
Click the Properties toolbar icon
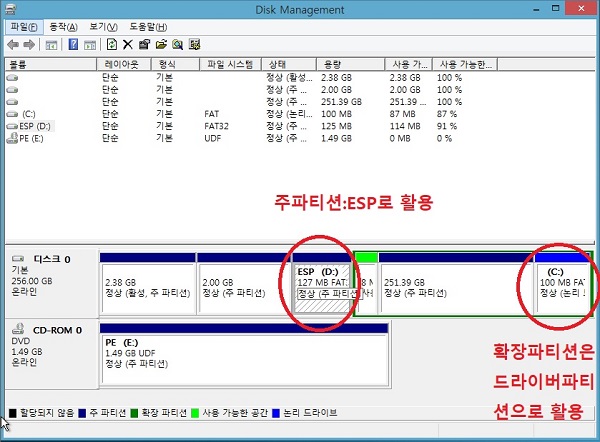(144, 44)
